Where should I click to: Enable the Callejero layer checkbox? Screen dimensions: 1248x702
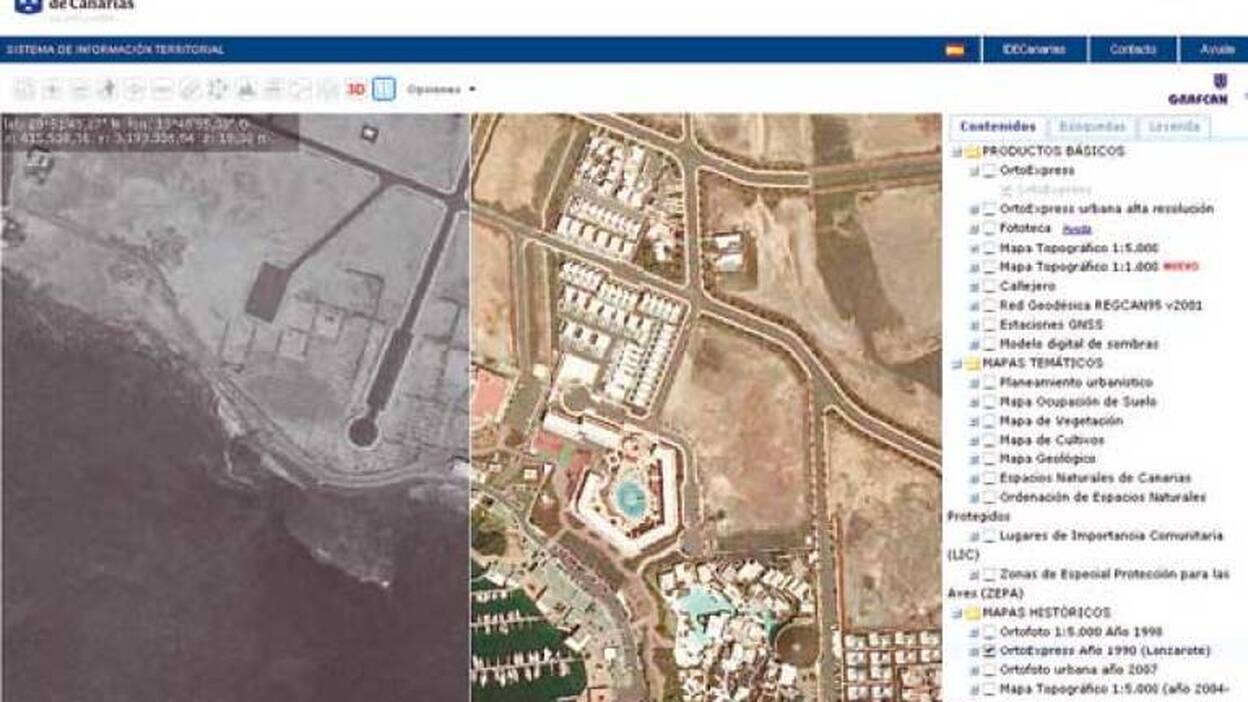coord(989,286)
